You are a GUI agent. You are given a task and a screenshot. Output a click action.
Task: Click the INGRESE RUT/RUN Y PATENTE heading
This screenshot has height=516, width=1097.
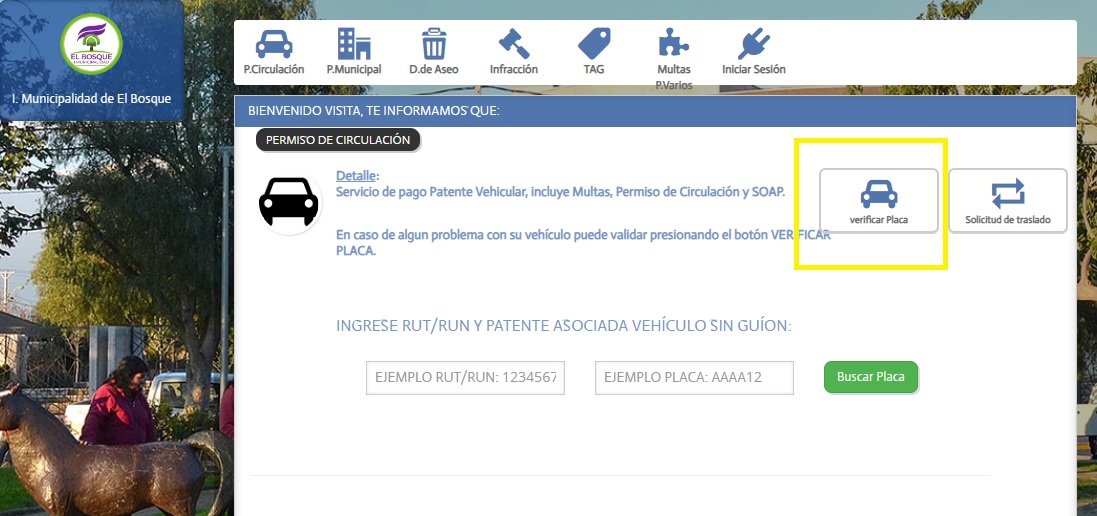point(564,326)
